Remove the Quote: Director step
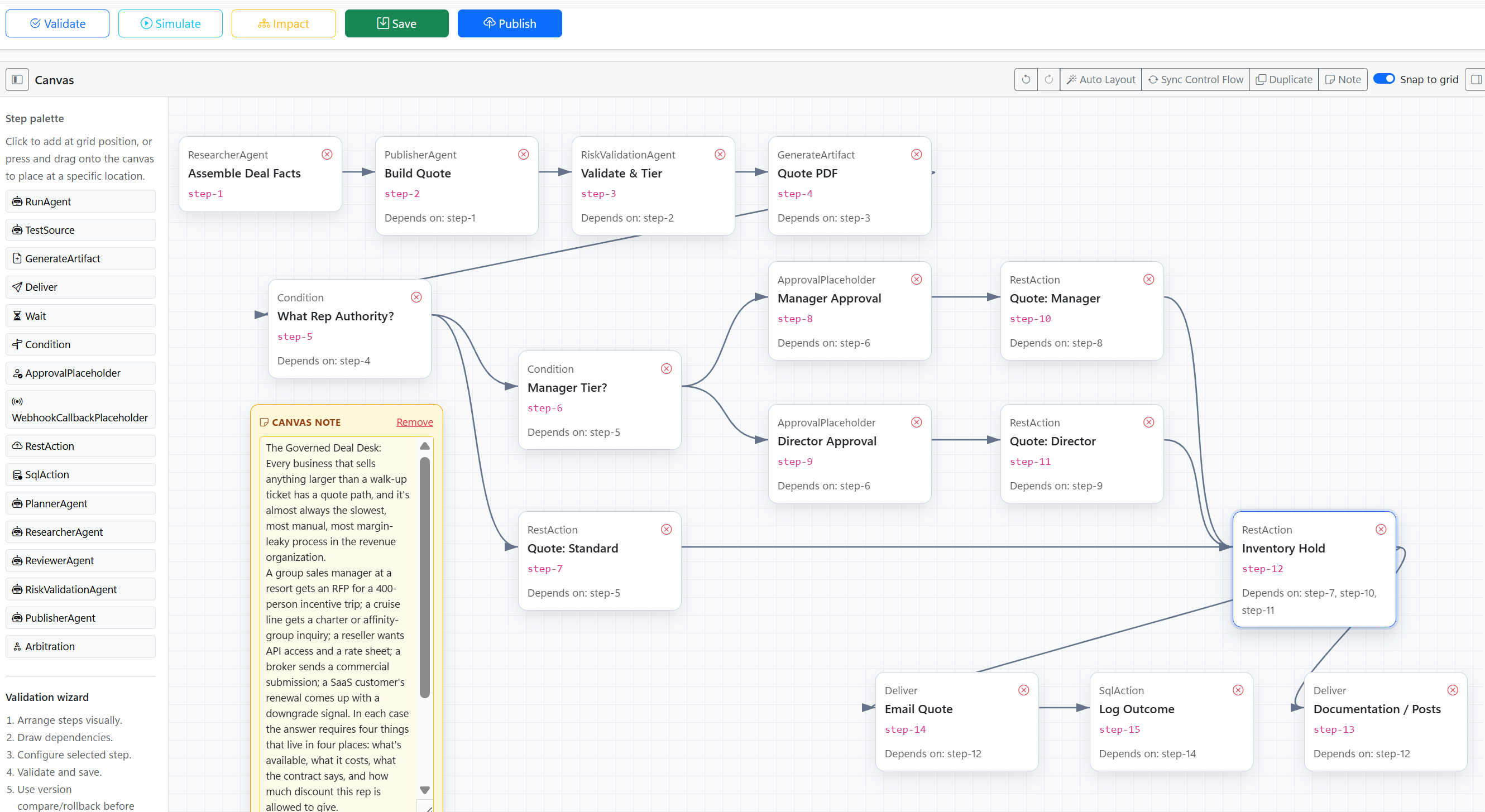 pyautogui.click(x=1149, y=422)
